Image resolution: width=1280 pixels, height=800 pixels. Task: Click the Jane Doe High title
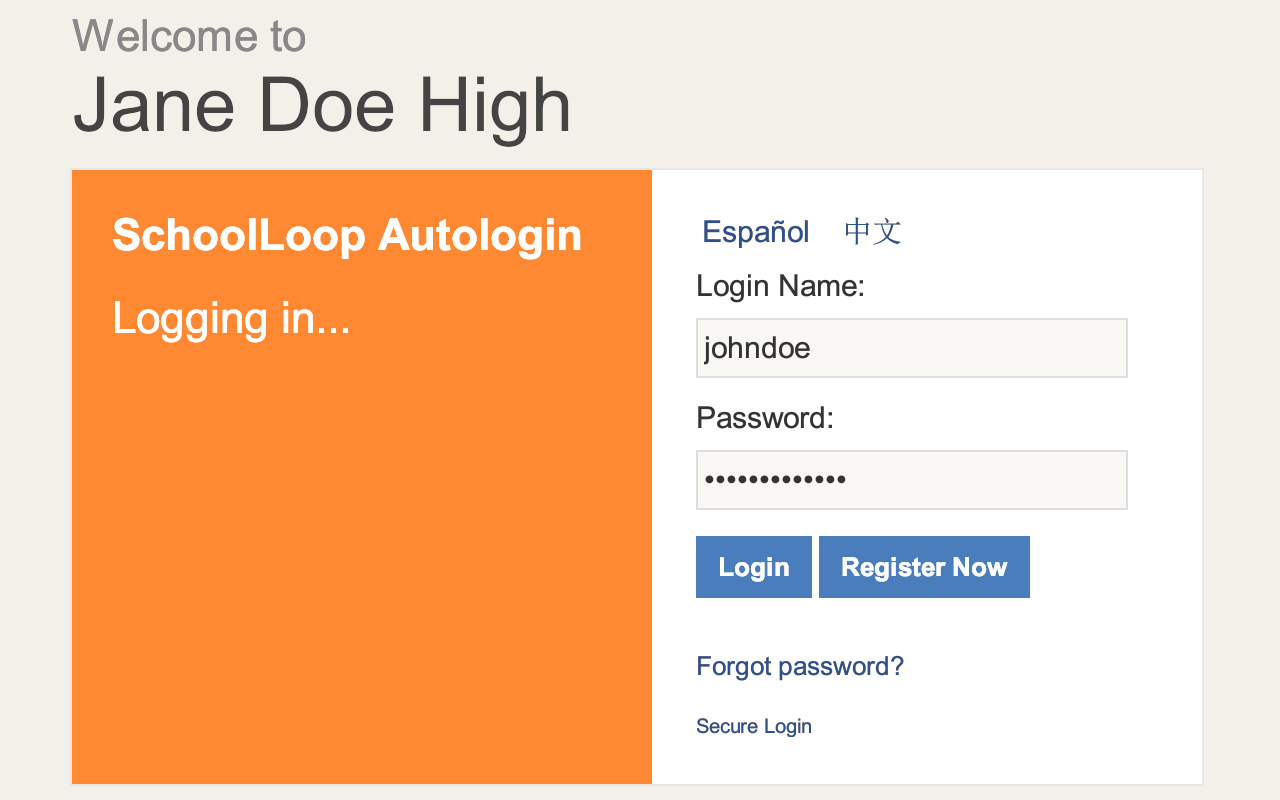point(321,104)
